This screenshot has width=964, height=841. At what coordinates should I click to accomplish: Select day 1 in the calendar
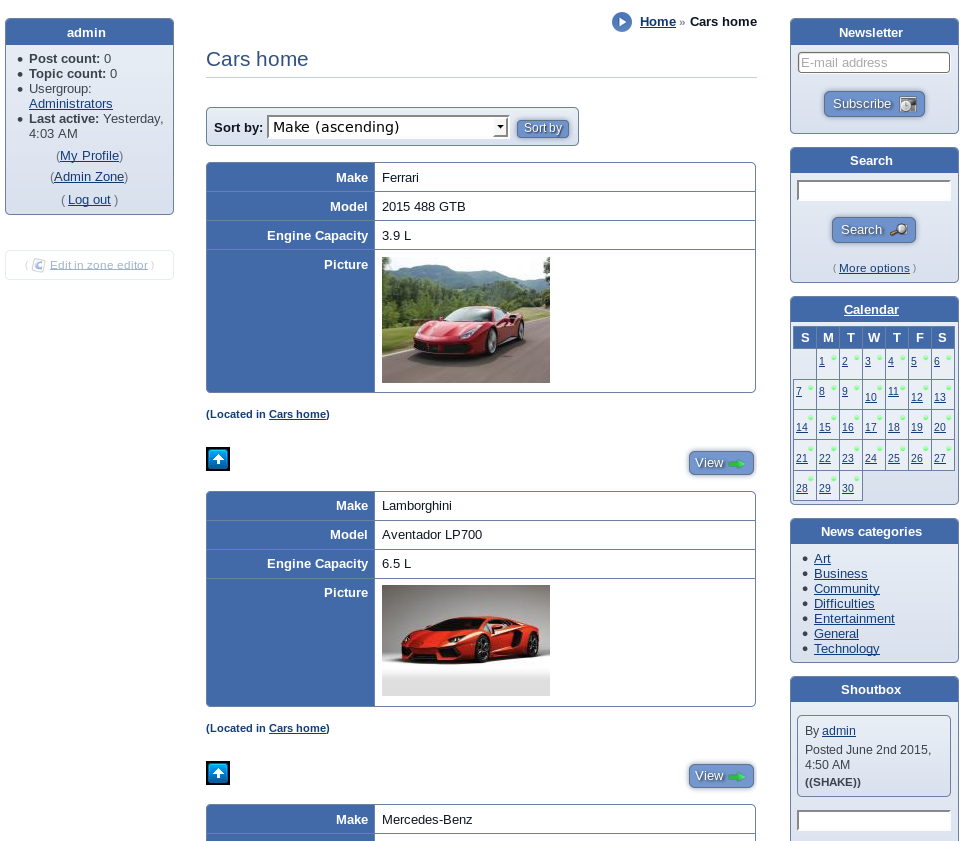pos(822,362)
